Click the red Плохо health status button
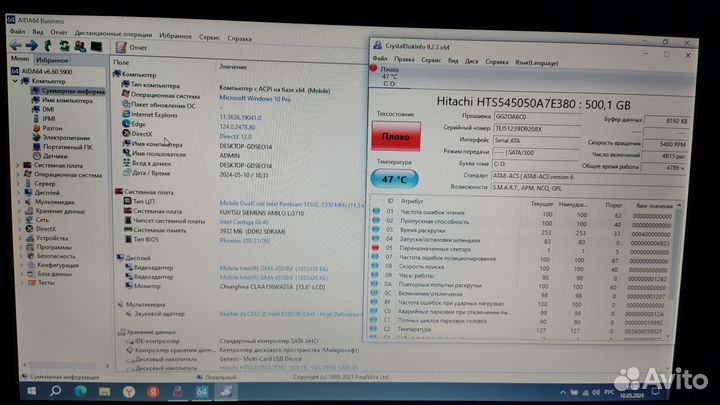 click(396, 136)
